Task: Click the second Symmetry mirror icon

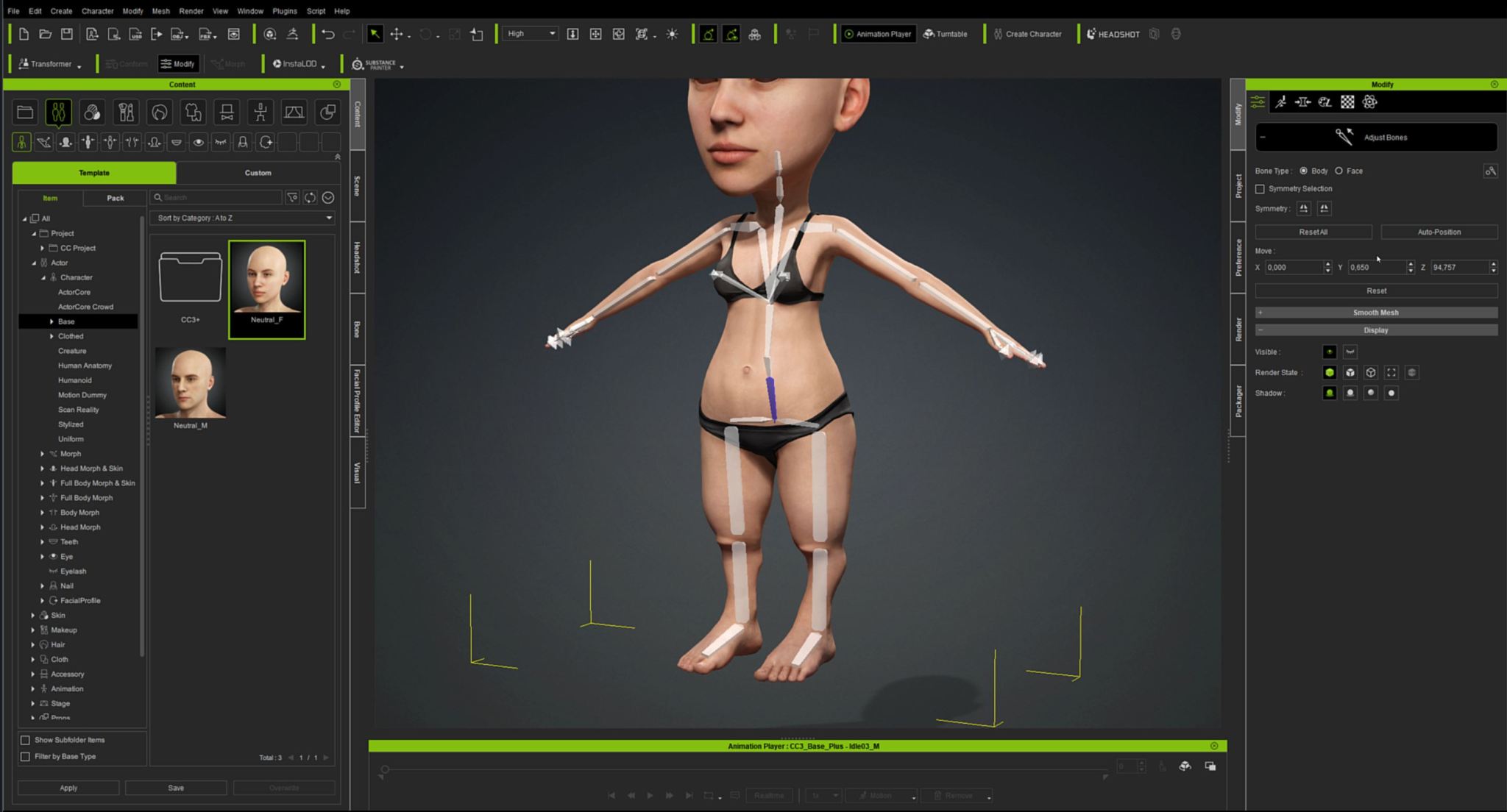Action: [1324, 209]
